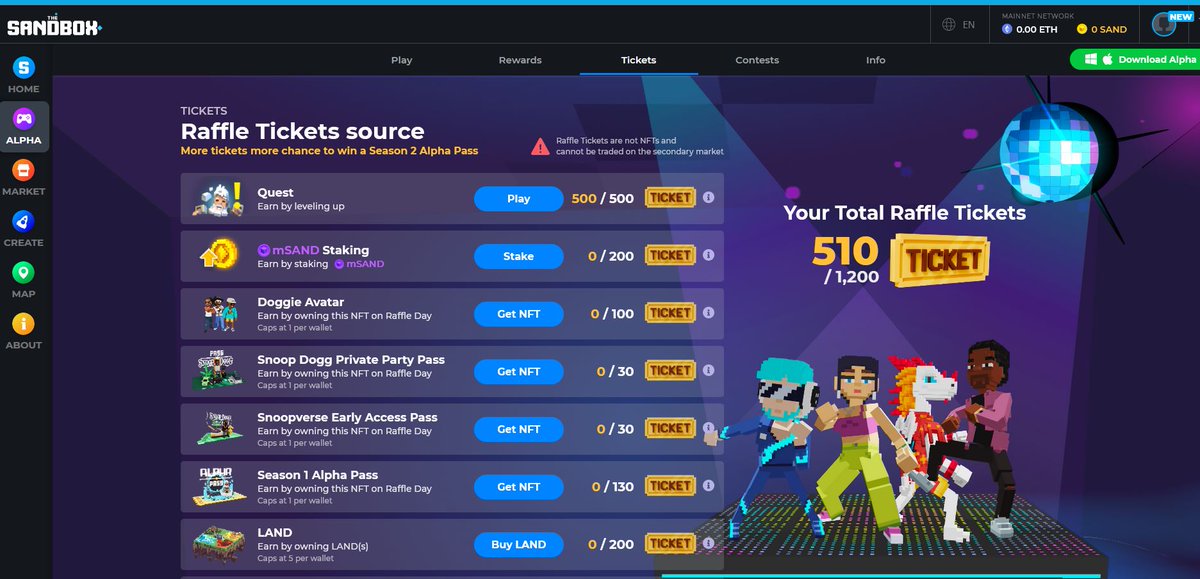Click the Doggie Avatar thumbnail

tap(218, 314)
